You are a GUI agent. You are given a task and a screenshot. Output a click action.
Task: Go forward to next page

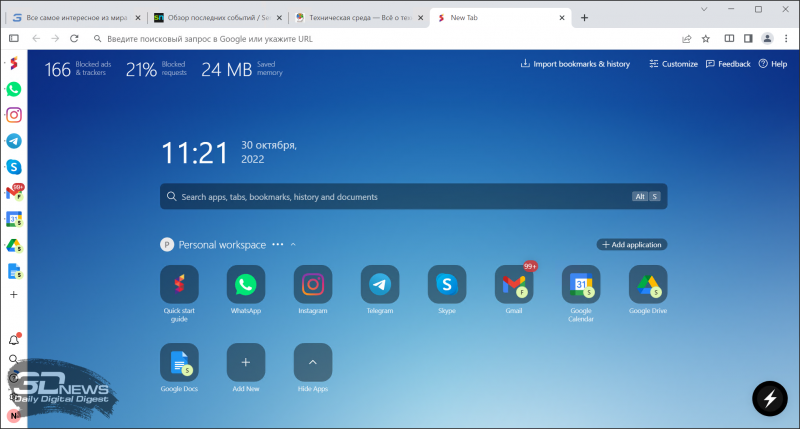tap(55, 38)
